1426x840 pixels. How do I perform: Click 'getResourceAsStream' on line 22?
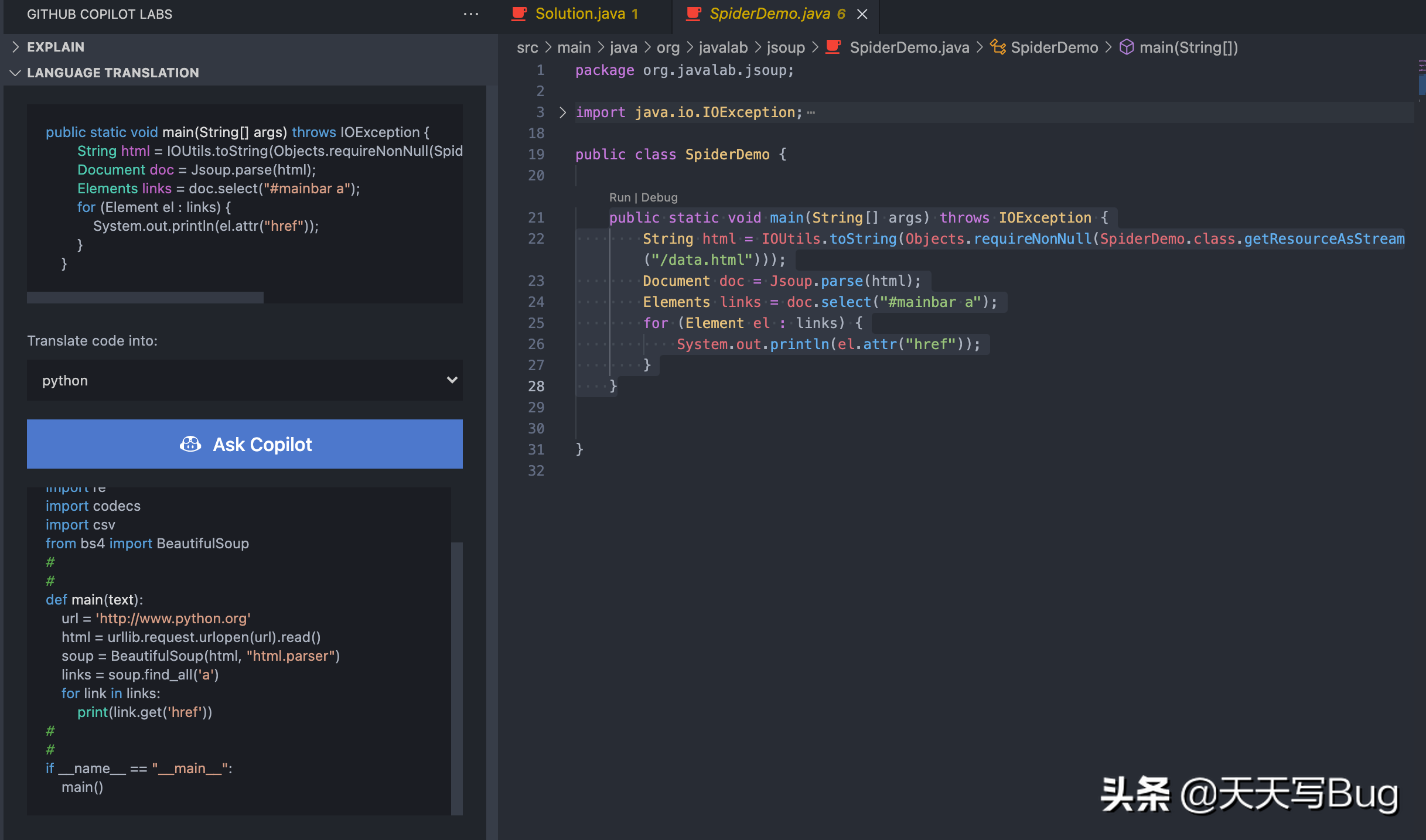coord(1325,239)
